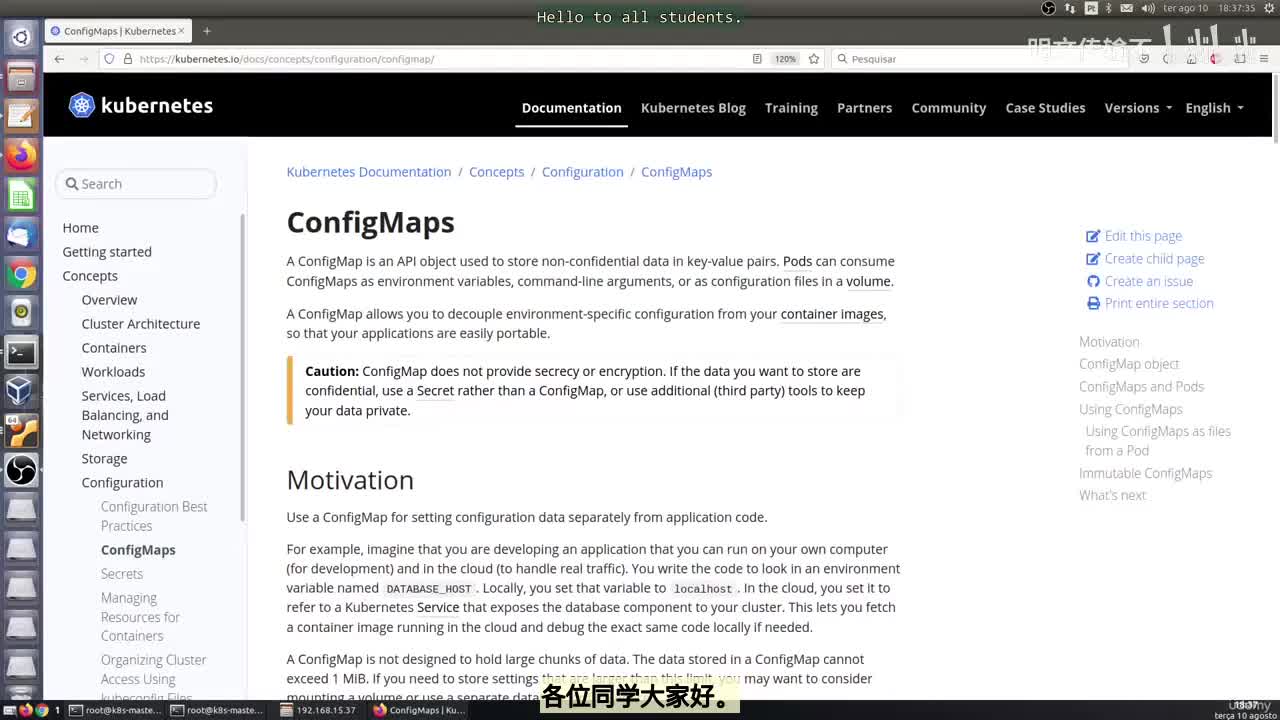Switch to 192.168.15.37 taskbar window
This screenshot has height=720, width=1280.
click(x=318, y=710)
